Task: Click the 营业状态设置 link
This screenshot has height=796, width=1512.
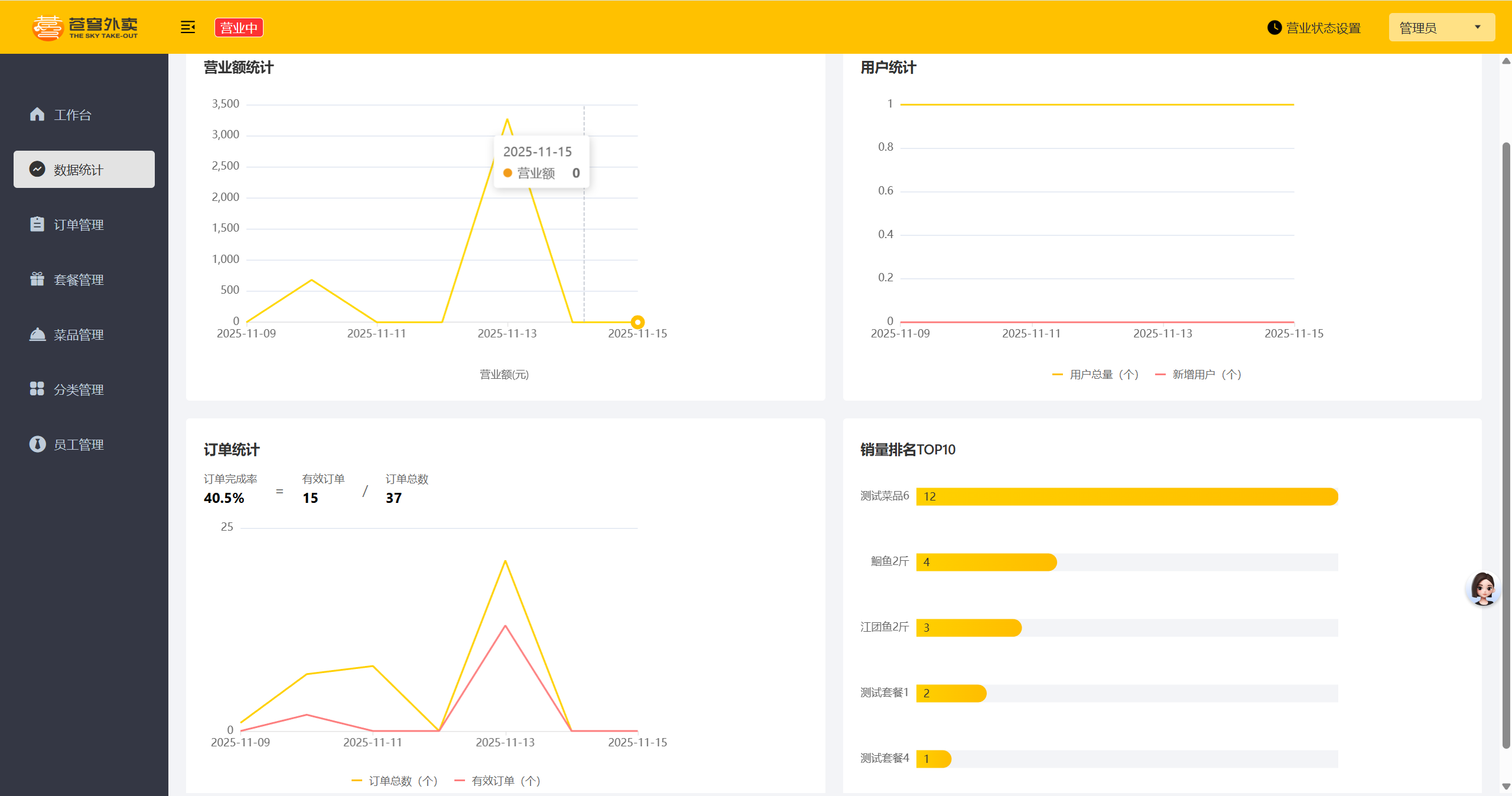Action: click(1323, 28)
